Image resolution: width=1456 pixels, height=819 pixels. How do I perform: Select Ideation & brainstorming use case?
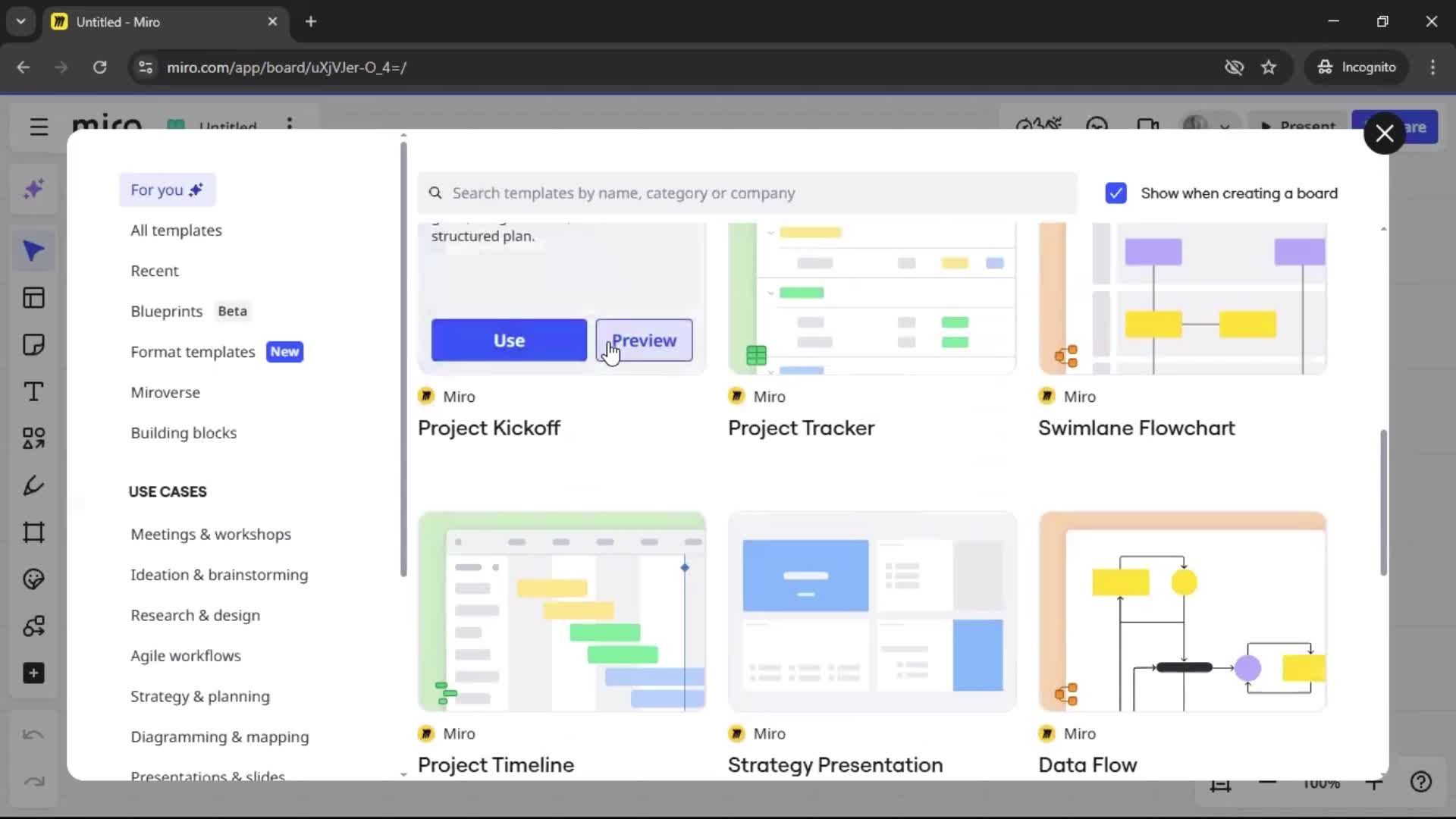point(219,575)
